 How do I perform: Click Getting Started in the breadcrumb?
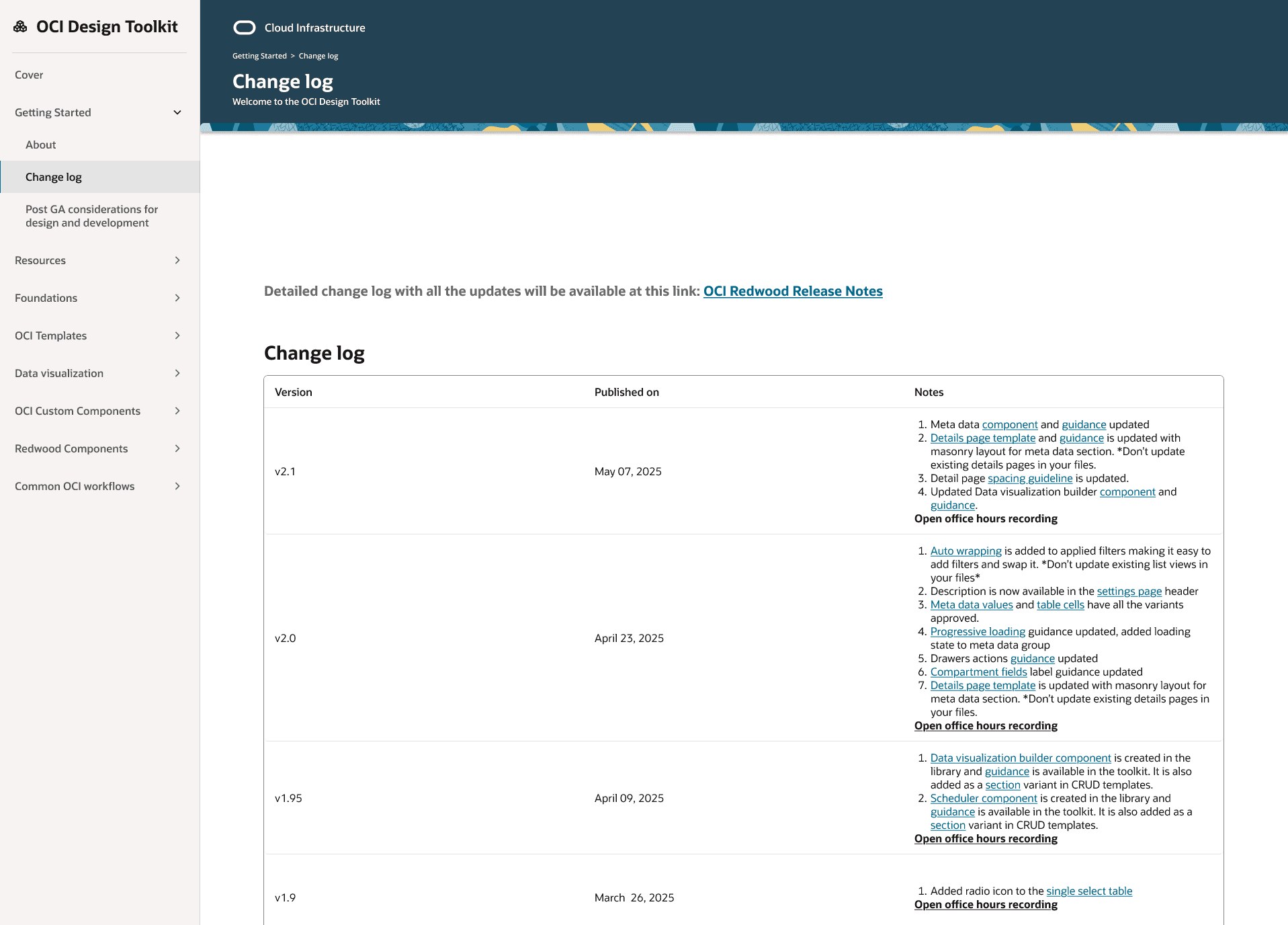pos(259,56)
